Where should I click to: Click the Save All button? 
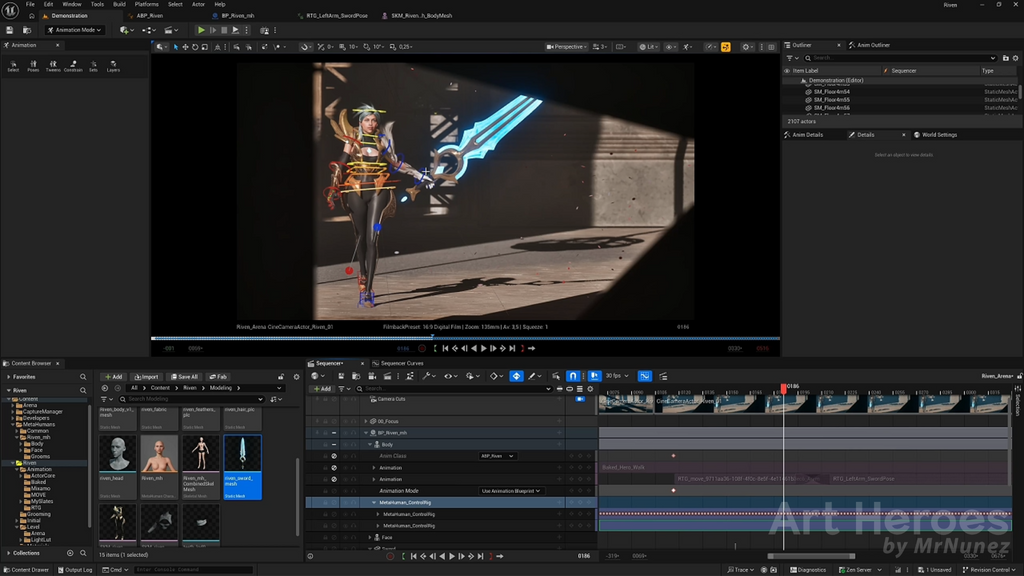[x=184, y=377]
